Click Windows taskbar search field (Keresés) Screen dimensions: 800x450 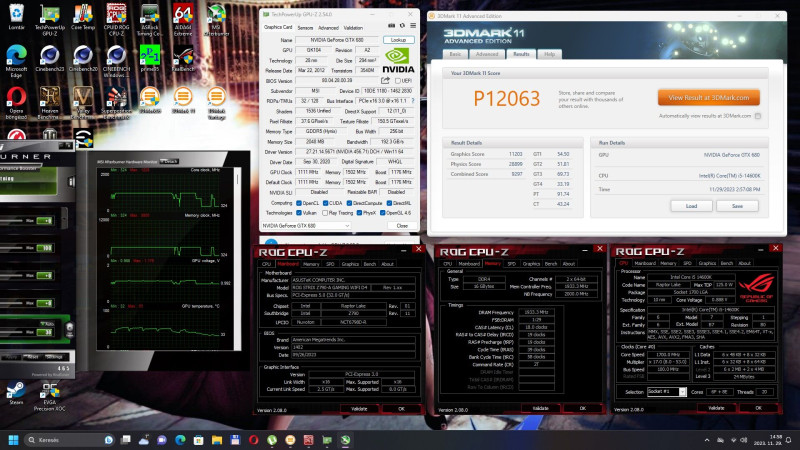click(x=69, y=440)
